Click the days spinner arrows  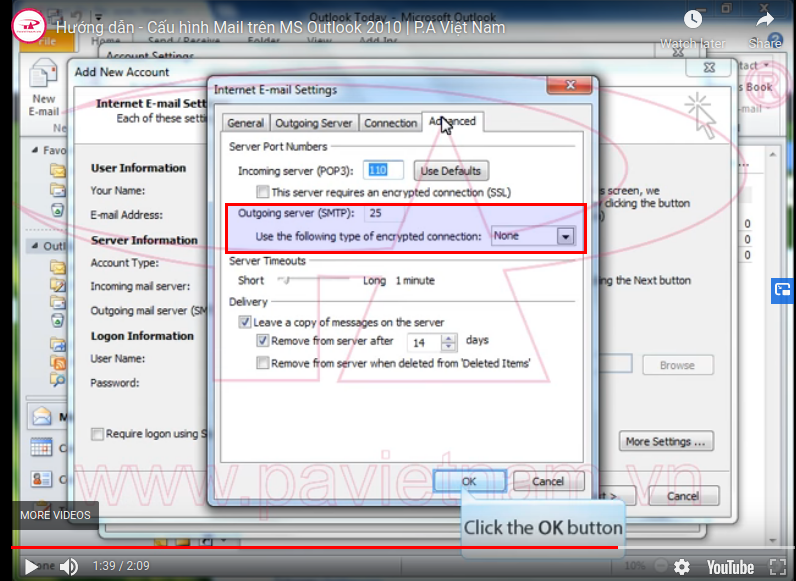(448, 342)
